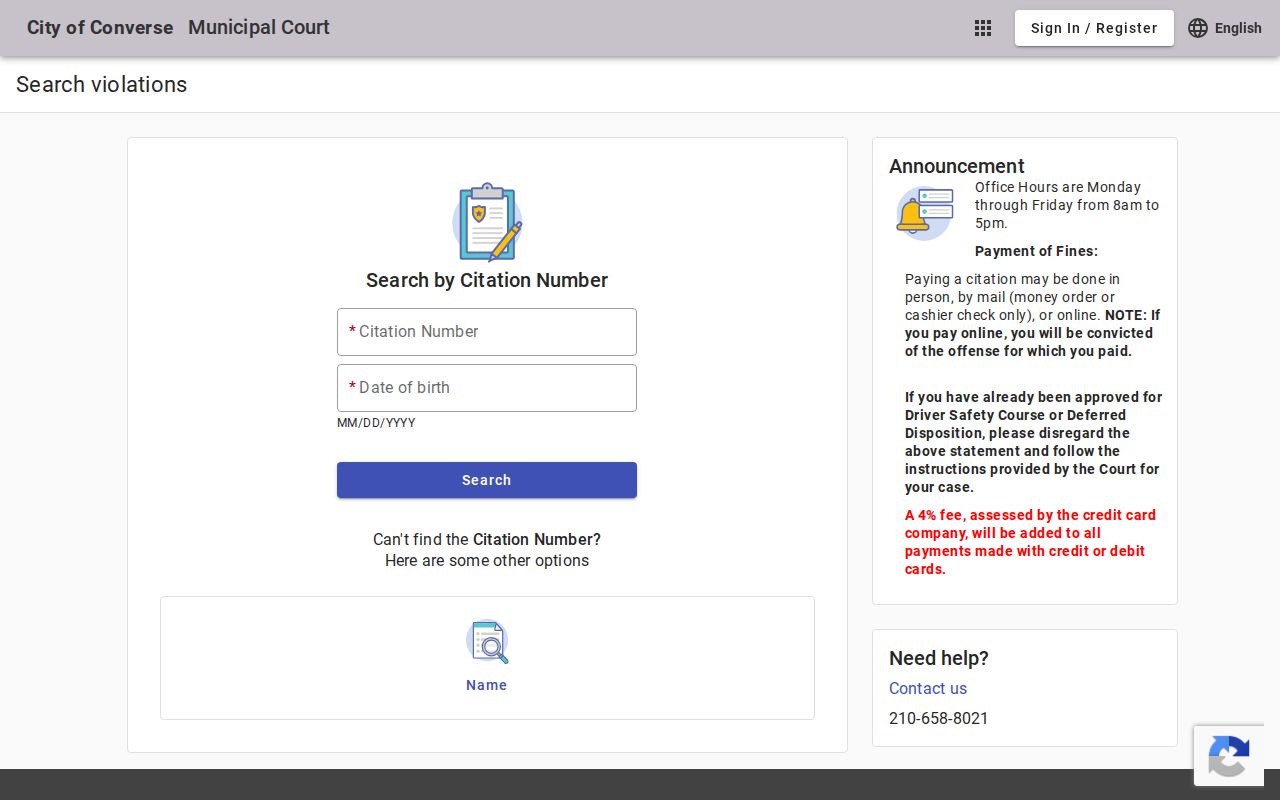
Task: Click the Office Hours announcement text
Action: point(1067,205)
